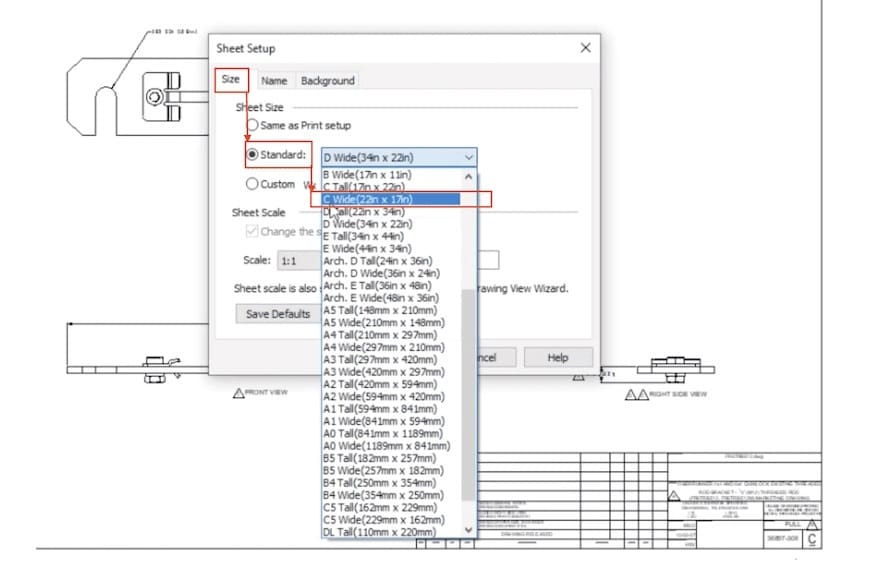Viewport: 871px width, 564px height.
Task: Select A1 Tall(594mm x 841mm)
Action: [x=391, y=408]
